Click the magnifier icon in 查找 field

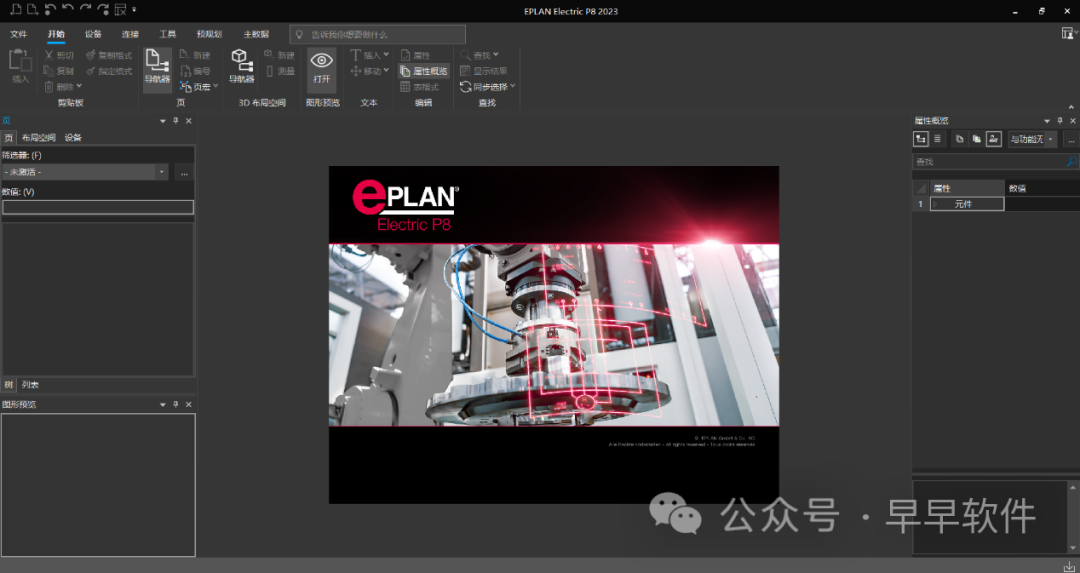click(x=1071, y=161)
